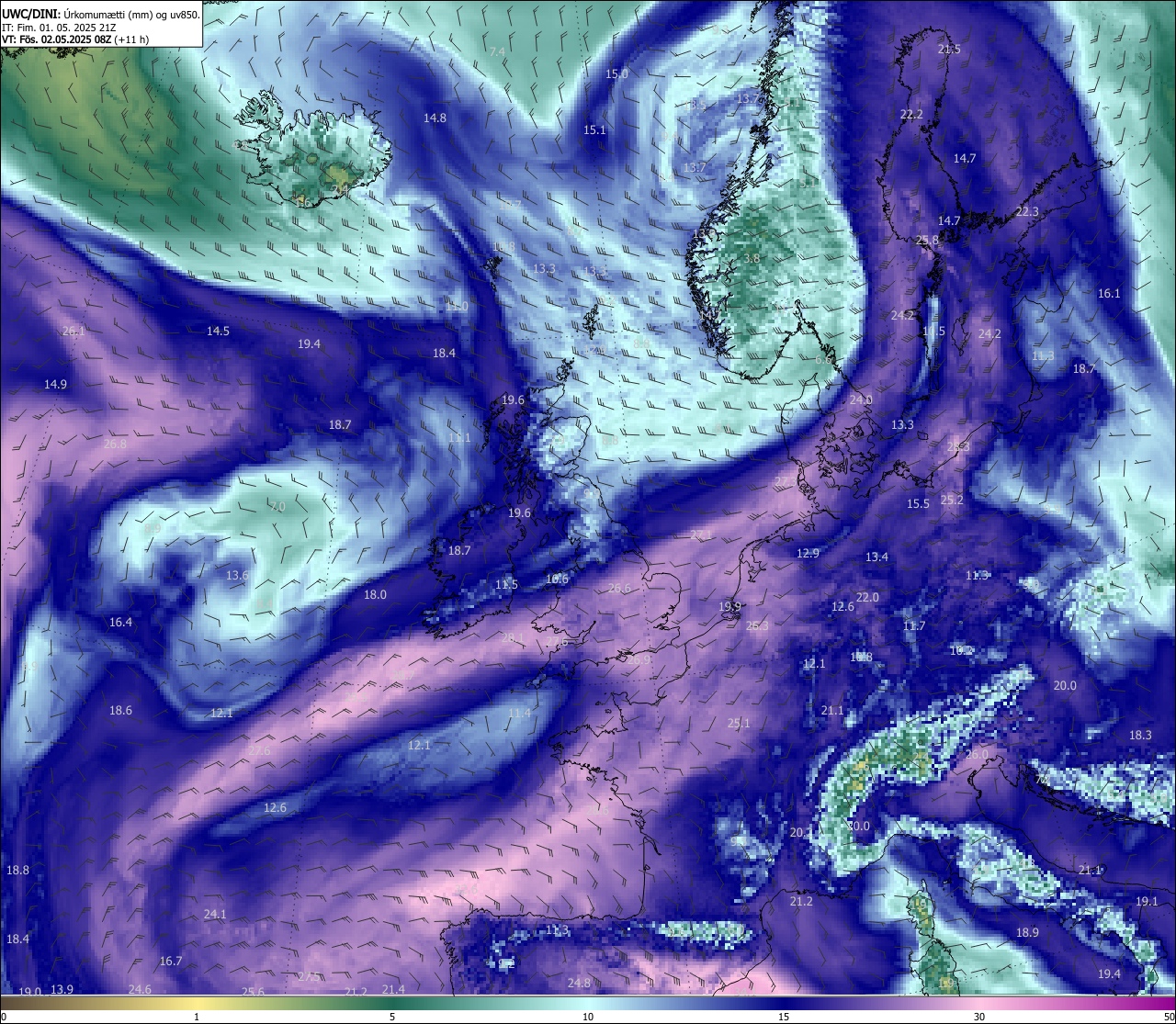The height and width of the screenshot is (1024, 1176).
Task: Select the map value 25.8
Action: pos(928,241)
